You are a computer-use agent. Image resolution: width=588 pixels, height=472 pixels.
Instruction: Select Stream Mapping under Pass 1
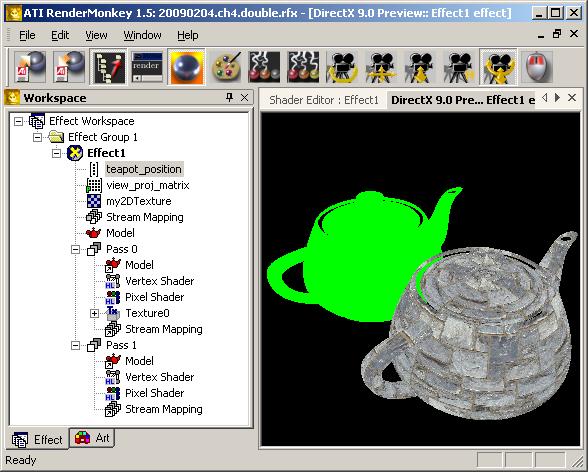(164, 409)
